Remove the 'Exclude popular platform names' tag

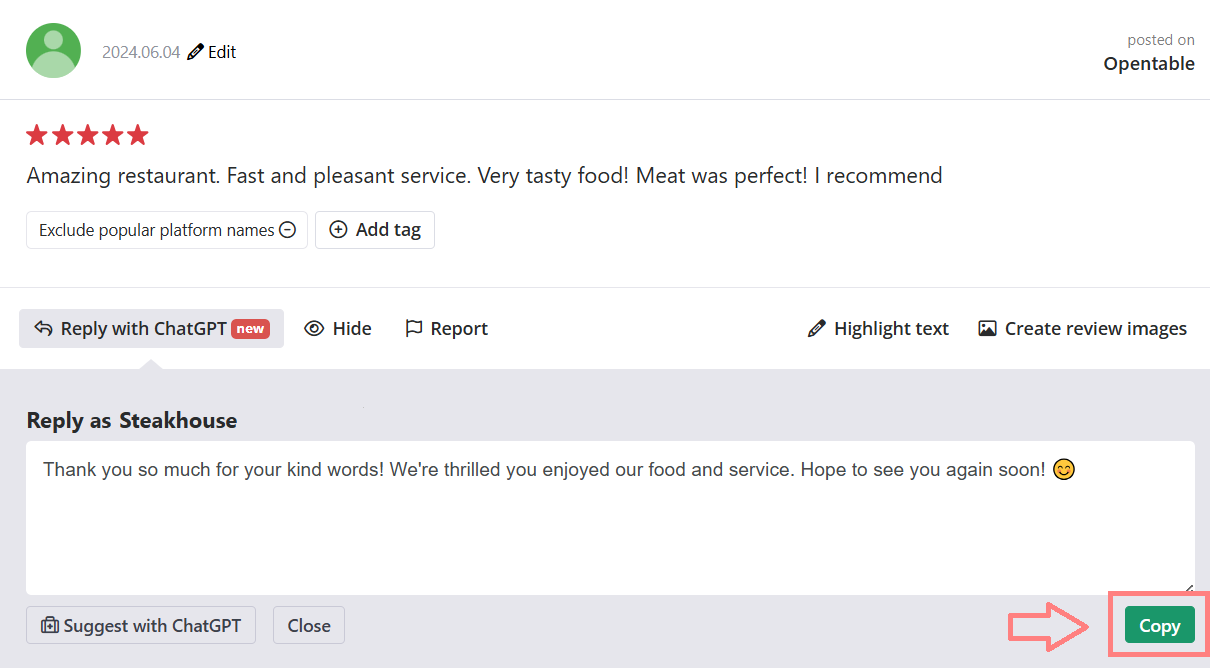287,230
